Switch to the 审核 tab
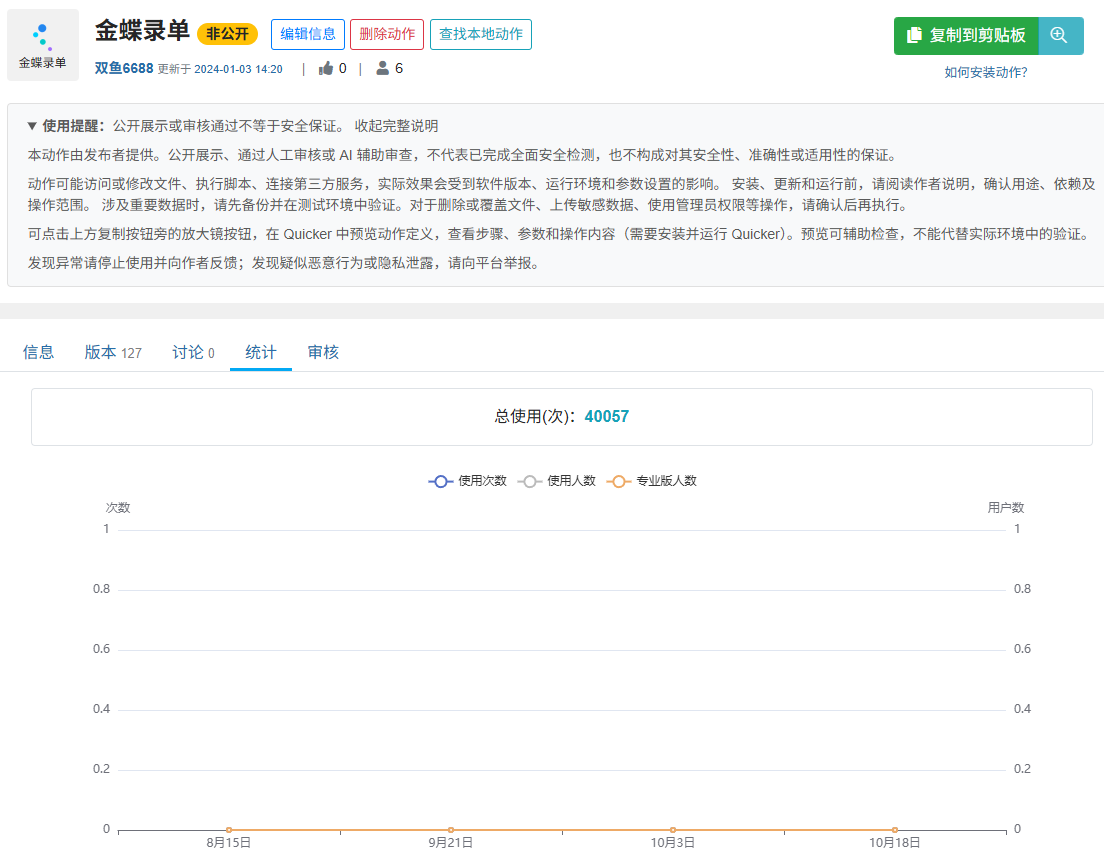The height and width of the screenshot is (860, 1104). point(323,352)
